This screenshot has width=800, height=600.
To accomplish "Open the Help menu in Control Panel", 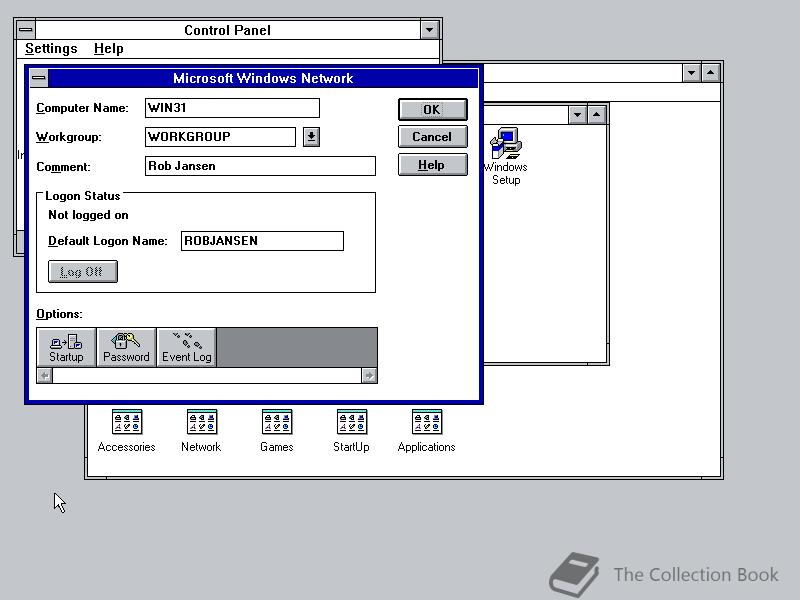I will [109, 48].
